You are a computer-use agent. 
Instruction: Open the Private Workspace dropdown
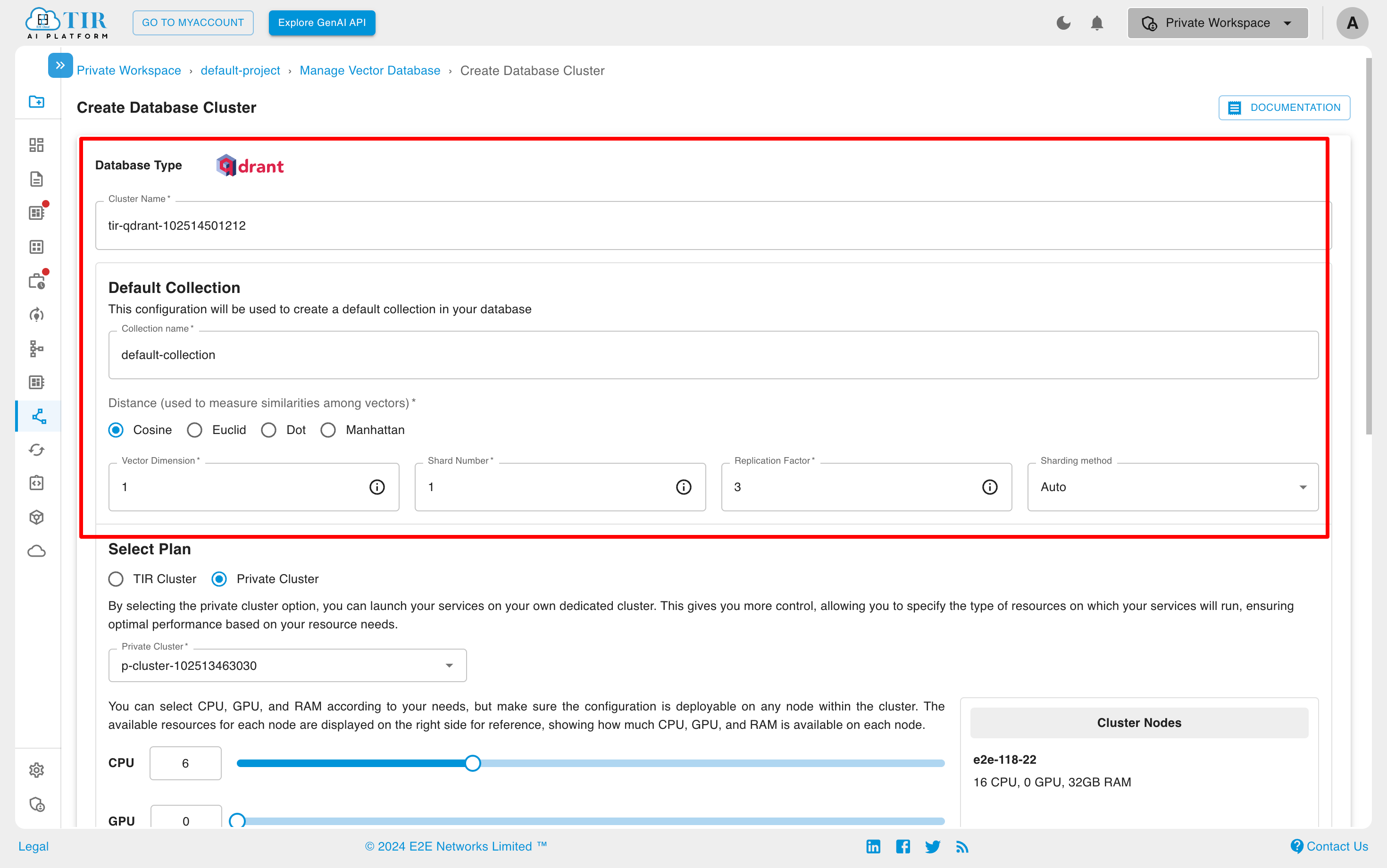click(1218, 23)
